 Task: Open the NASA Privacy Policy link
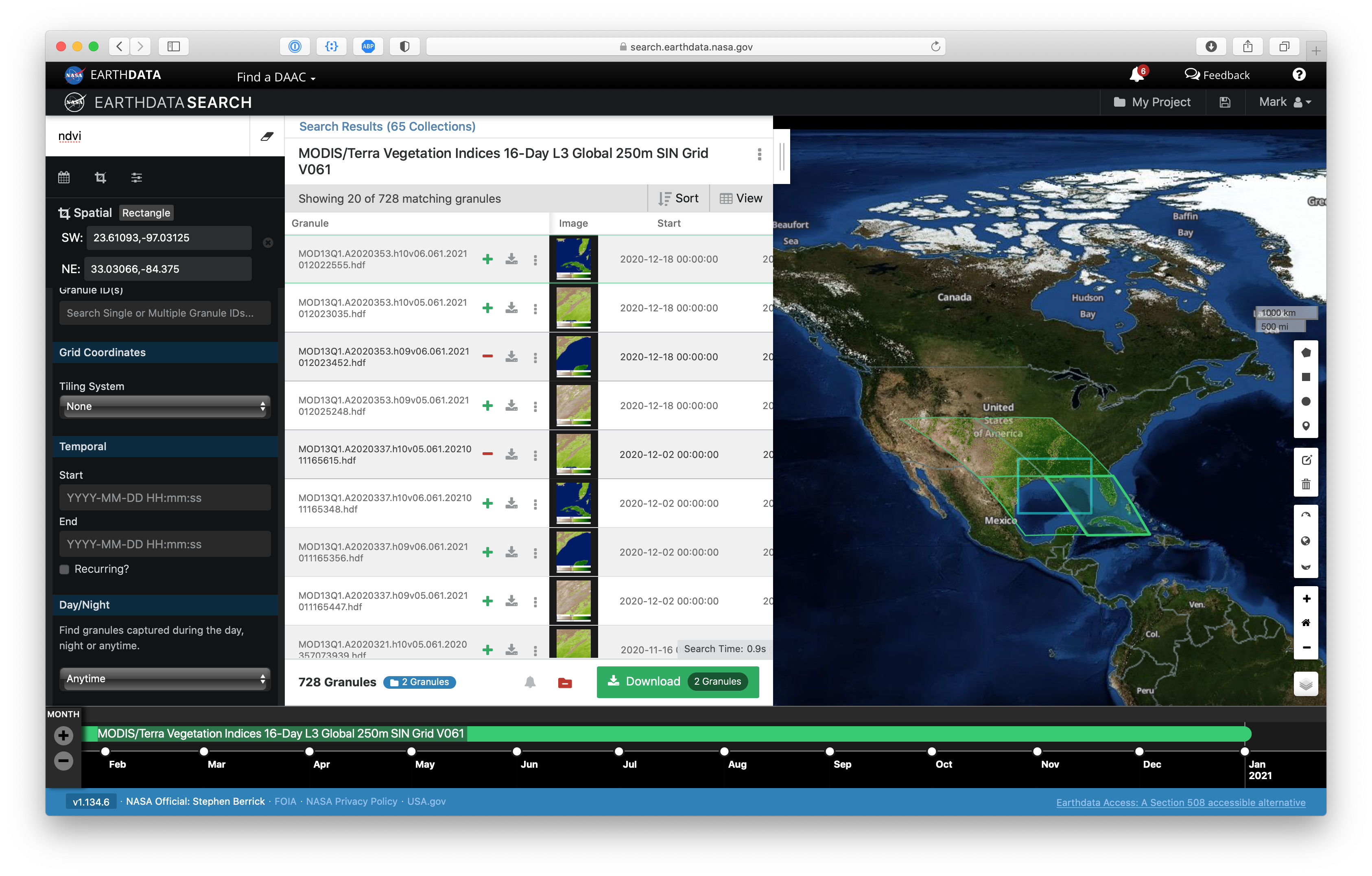coord(352,802)
